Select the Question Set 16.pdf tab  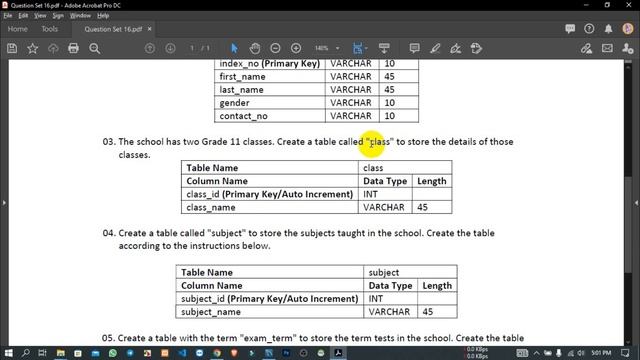113,29
